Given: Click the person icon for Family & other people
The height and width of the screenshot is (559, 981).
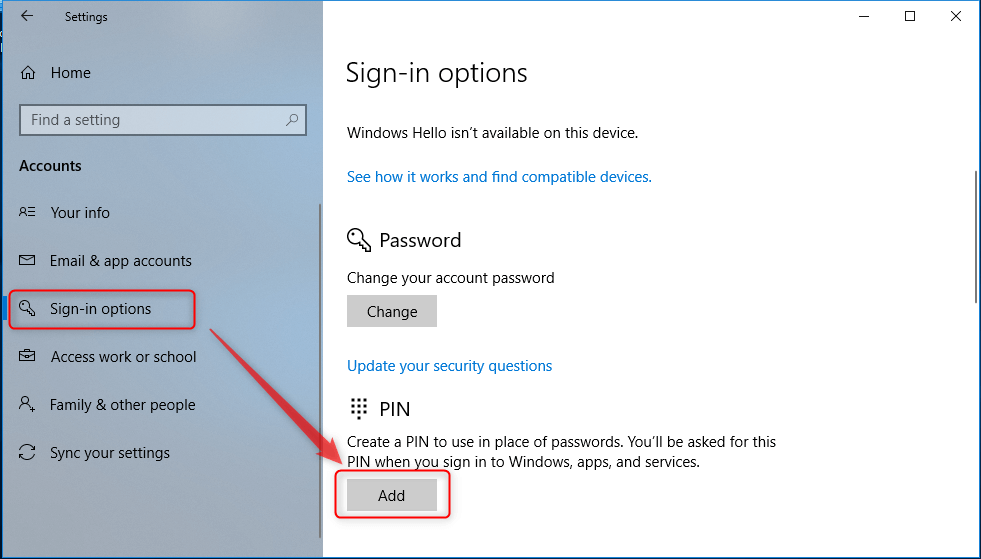Looking at the screenshot, I should click(27, 404).
